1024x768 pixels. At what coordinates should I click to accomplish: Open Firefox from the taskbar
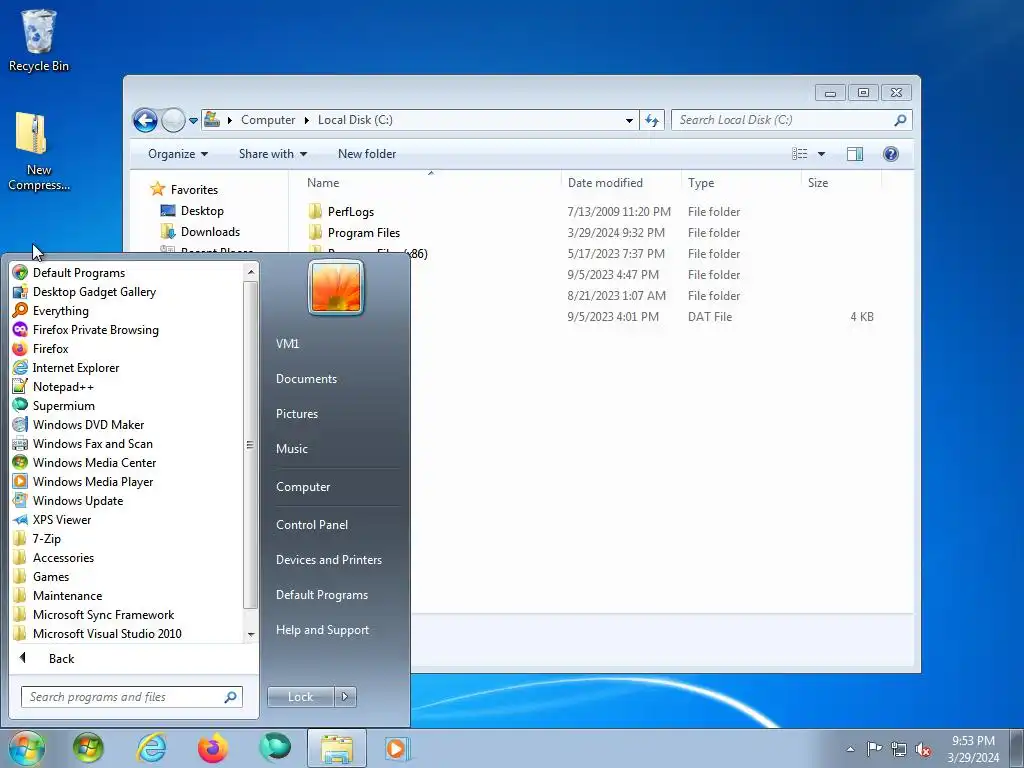(213, 748)
